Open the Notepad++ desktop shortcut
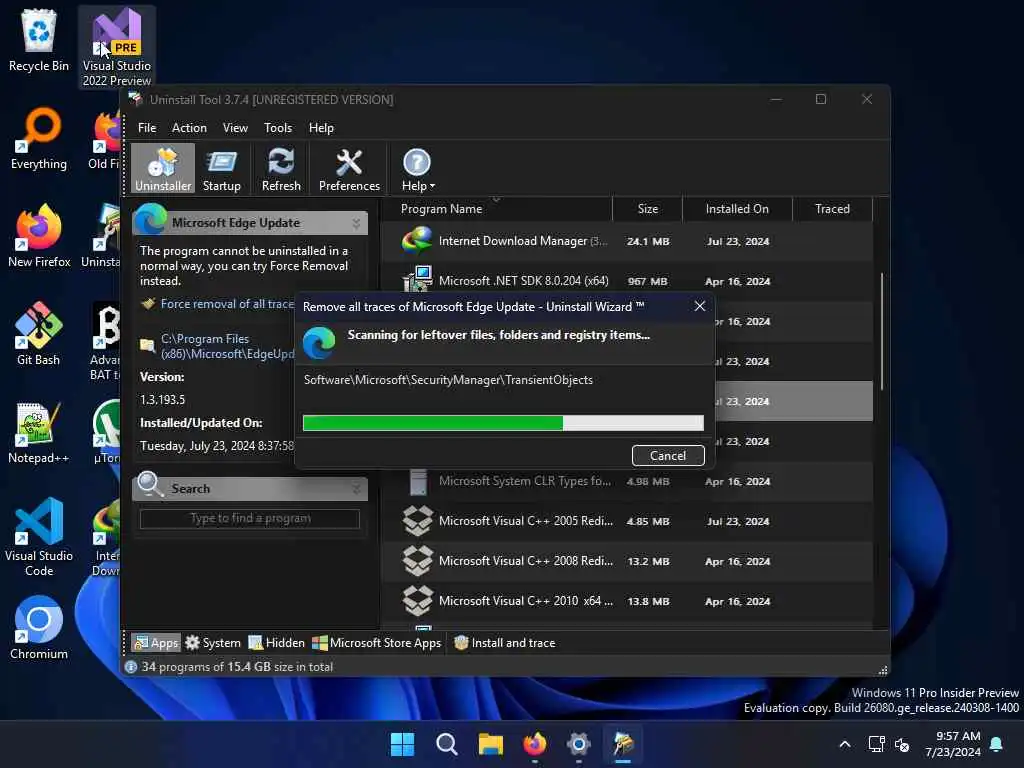 39,432
